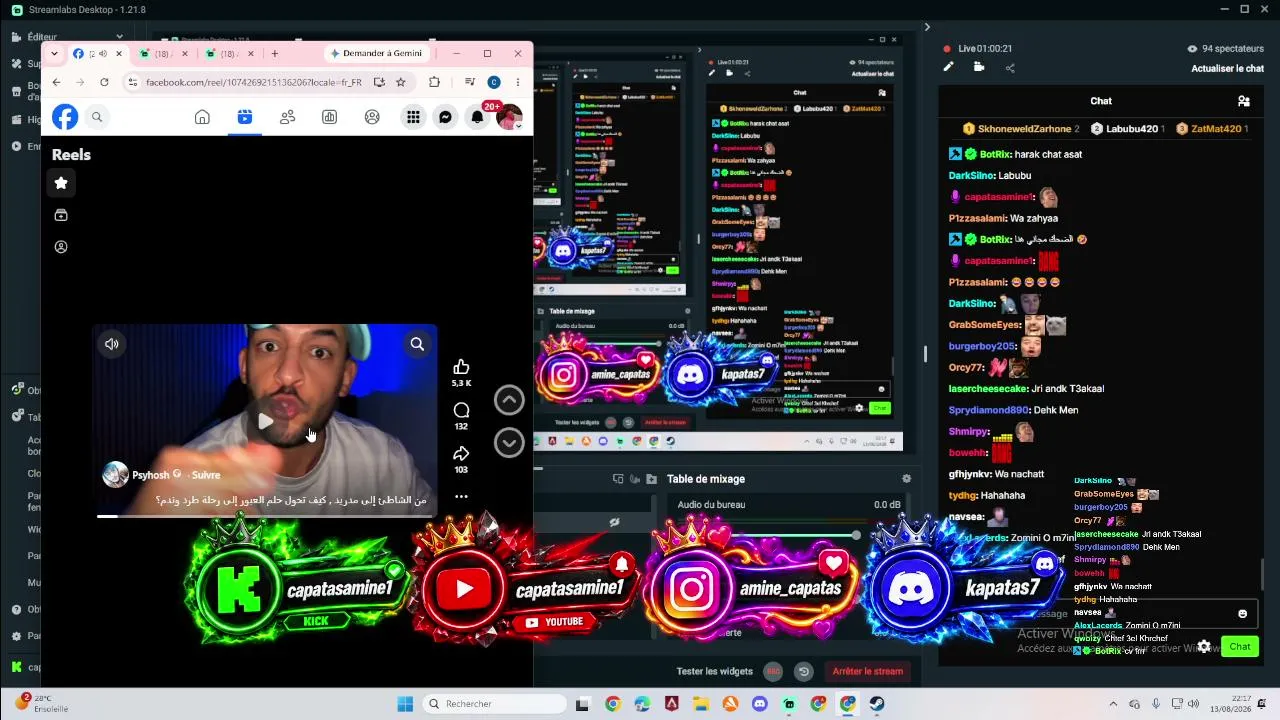
Task: Open the Chrome tab search dropdown
Action: [55, 53]
